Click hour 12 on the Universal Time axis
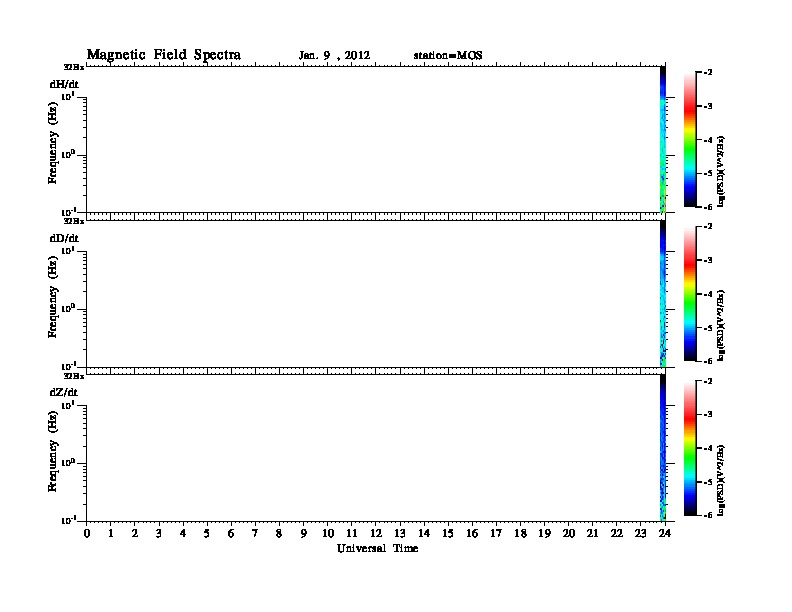This screenshot has width=792, height=612. pos(376,533)
